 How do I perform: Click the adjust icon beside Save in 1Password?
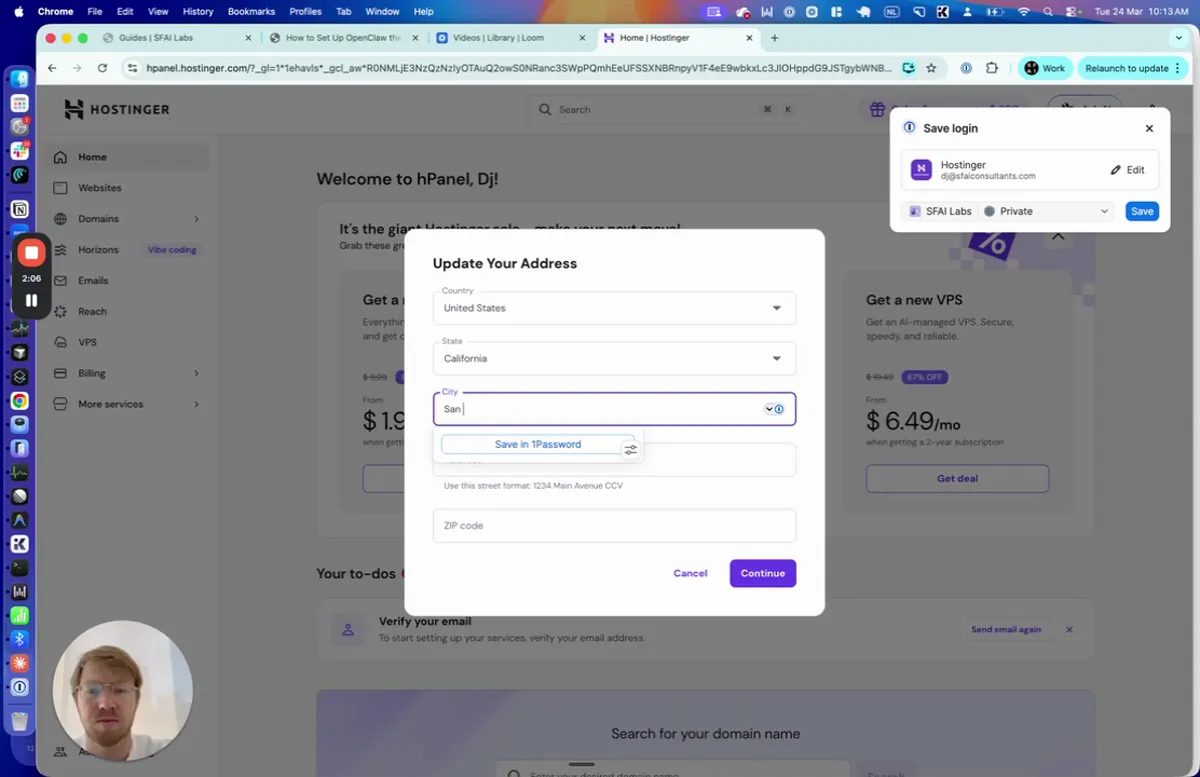click(630, 450)
